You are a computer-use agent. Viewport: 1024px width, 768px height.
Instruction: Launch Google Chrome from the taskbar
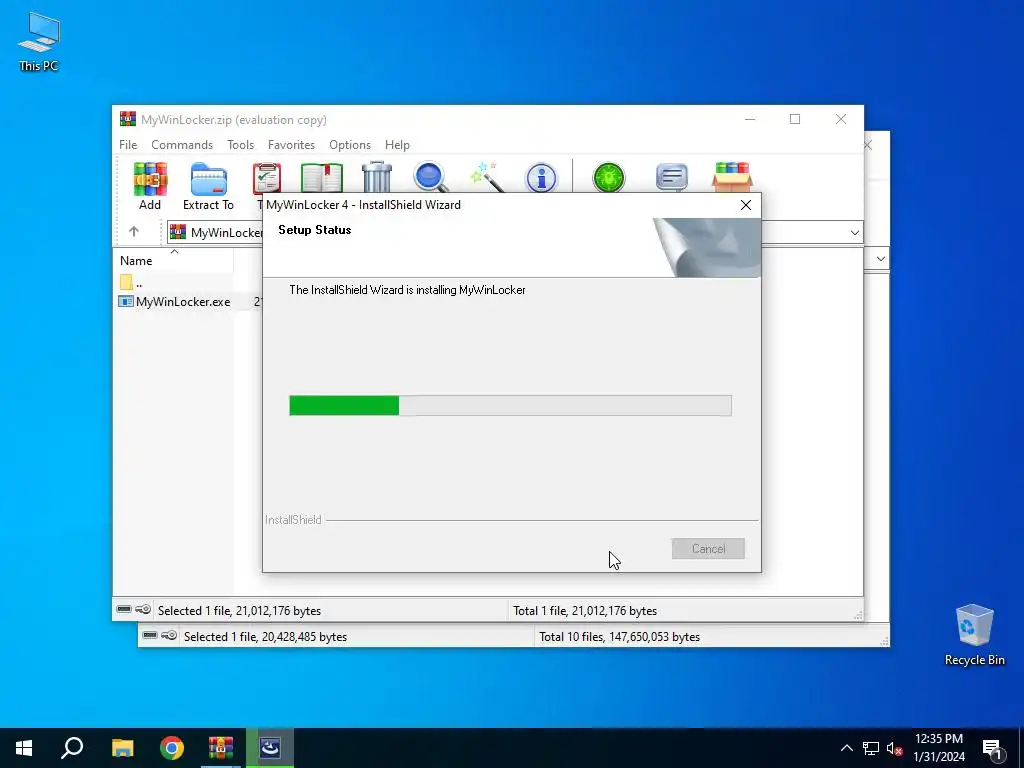coord(172,748)
